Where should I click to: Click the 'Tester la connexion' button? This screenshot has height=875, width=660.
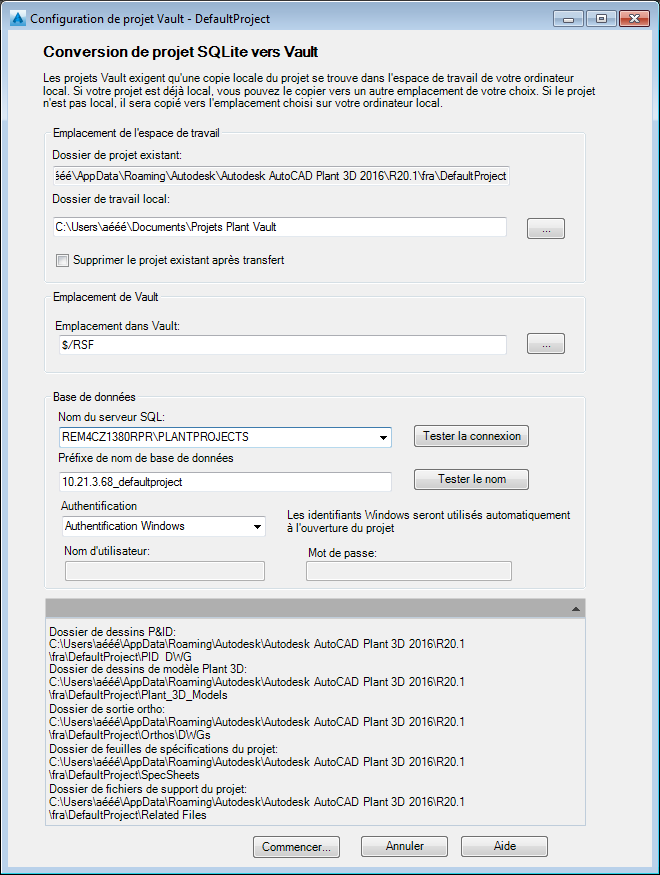(471, 436)
